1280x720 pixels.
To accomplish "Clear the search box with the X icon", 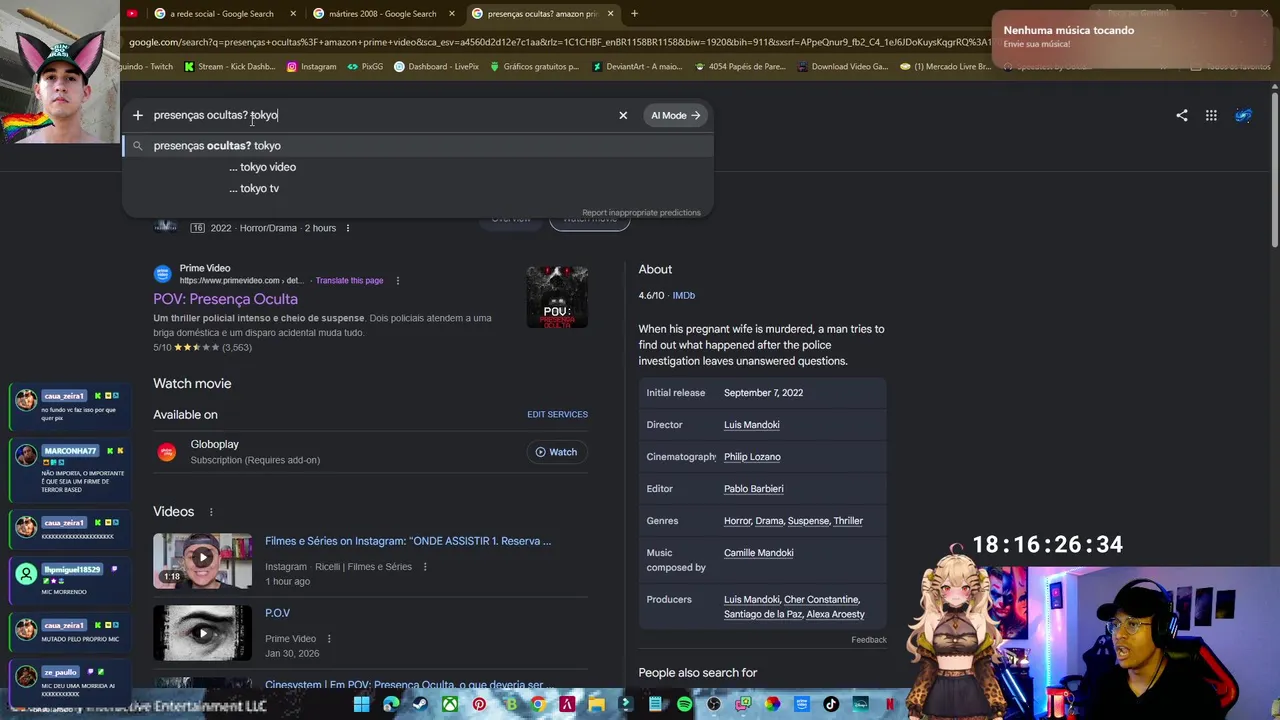I will 623,115.
